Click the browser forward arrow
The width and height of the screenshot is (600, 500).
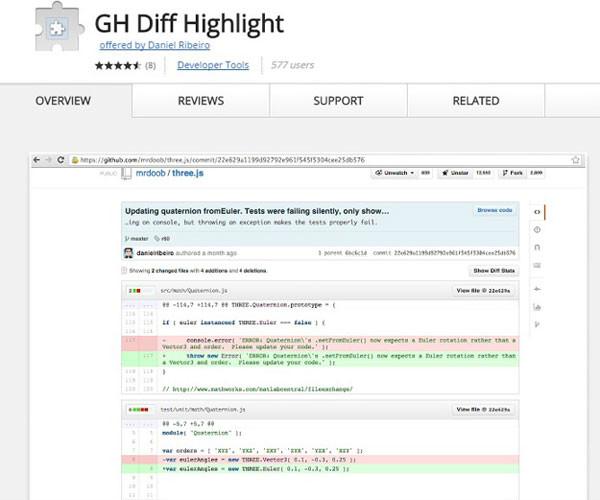pyautogui.click(x=49, y=160)
